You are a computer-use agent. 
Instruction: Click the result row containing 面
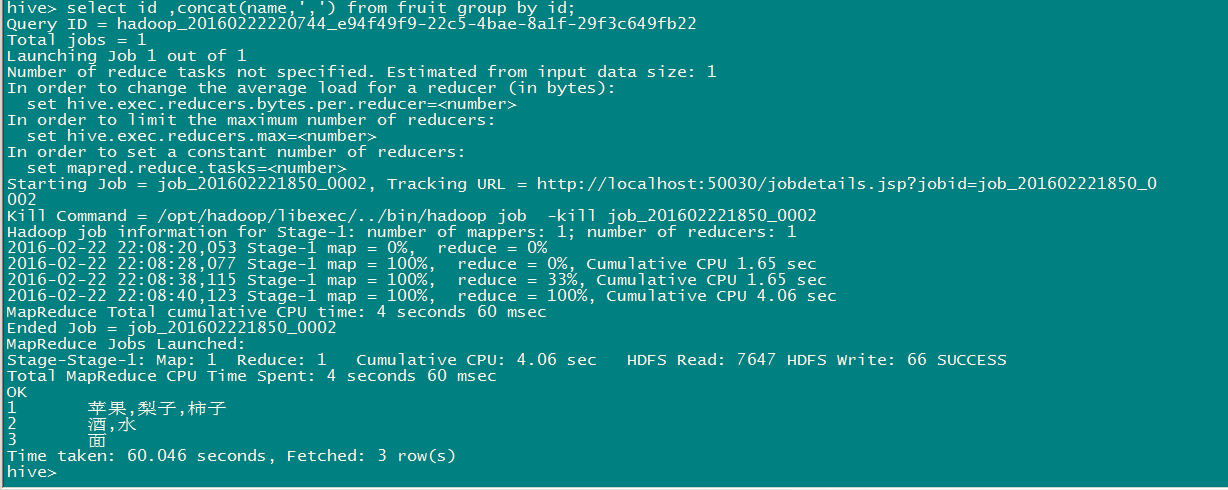pos(56,440)
